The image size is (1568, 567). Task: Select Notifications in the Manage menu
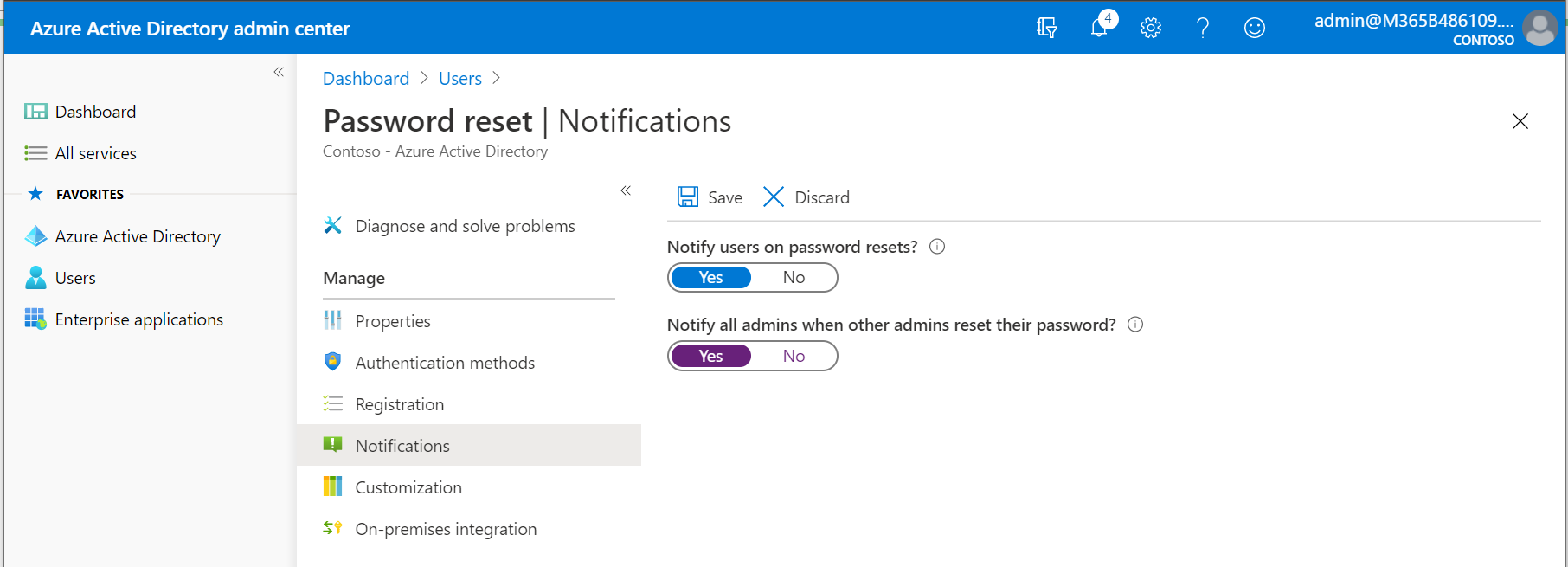pos(469,445)
